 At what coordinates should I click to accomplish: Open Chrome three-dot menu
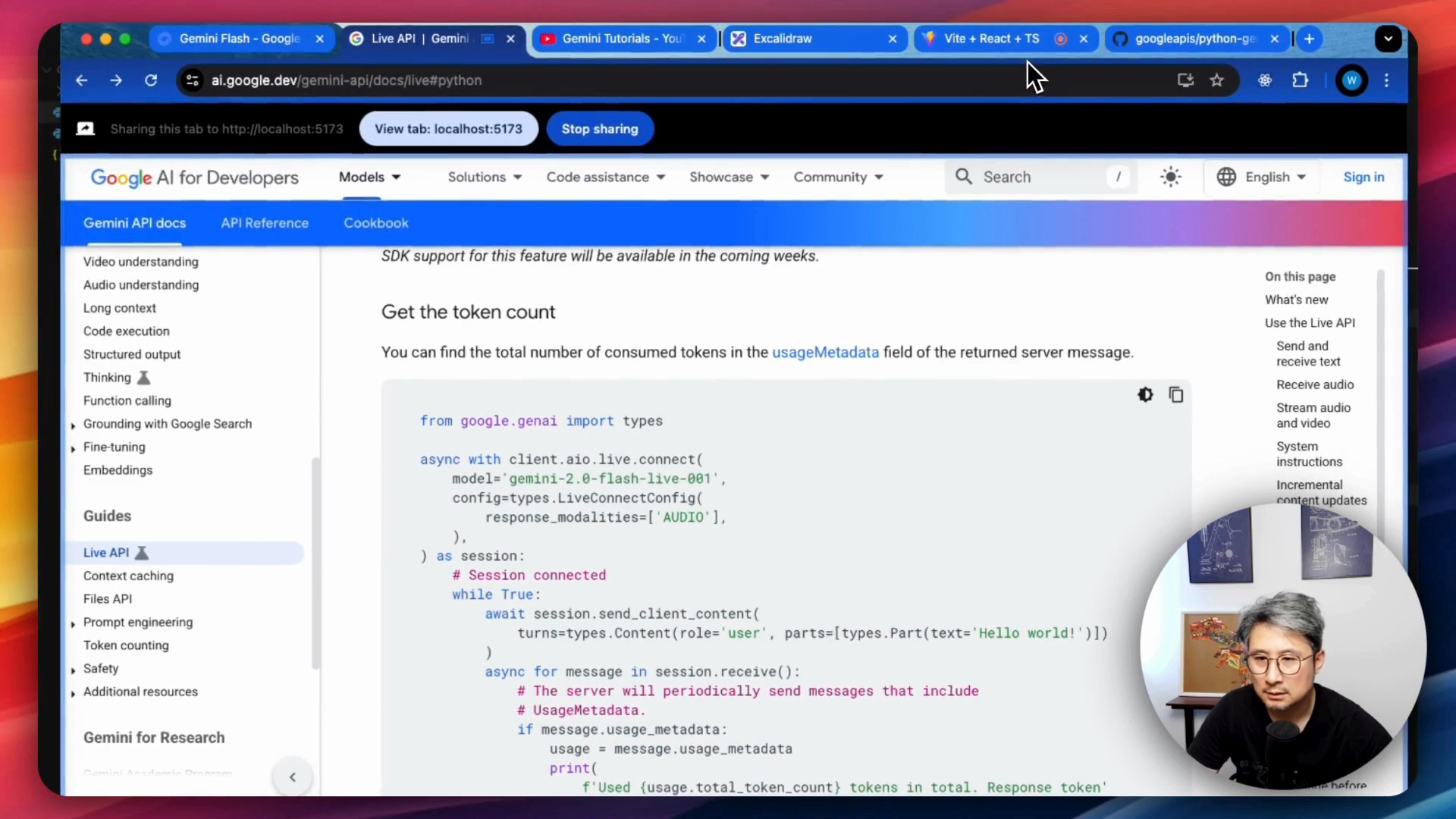click(1387, 80)
